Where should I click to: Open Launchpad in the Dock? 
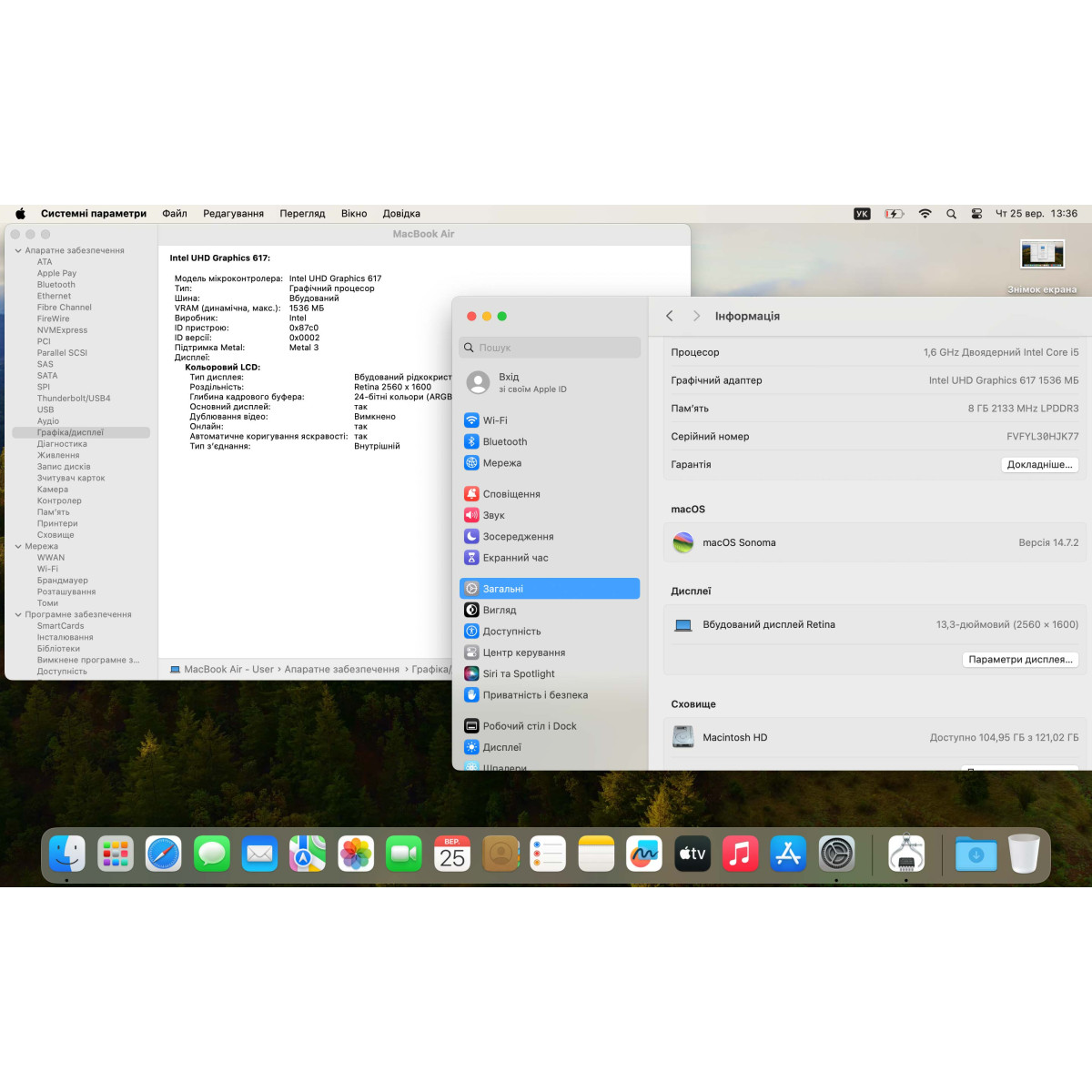click(116, 854)
